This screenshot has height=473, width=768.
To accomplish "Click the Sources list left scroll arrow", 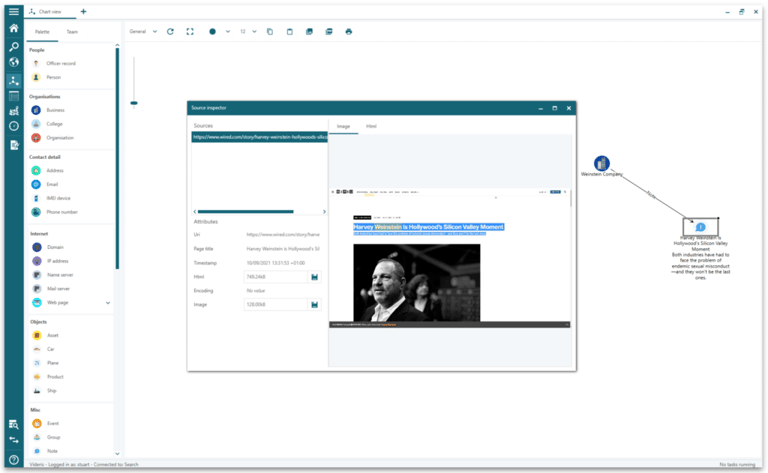I will (x=195, y=212).
